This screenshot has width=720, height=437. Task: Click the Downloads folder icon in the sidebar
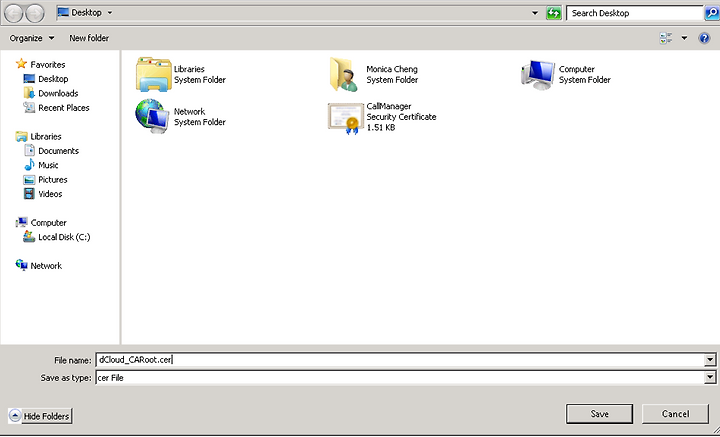tap(29, 93)
